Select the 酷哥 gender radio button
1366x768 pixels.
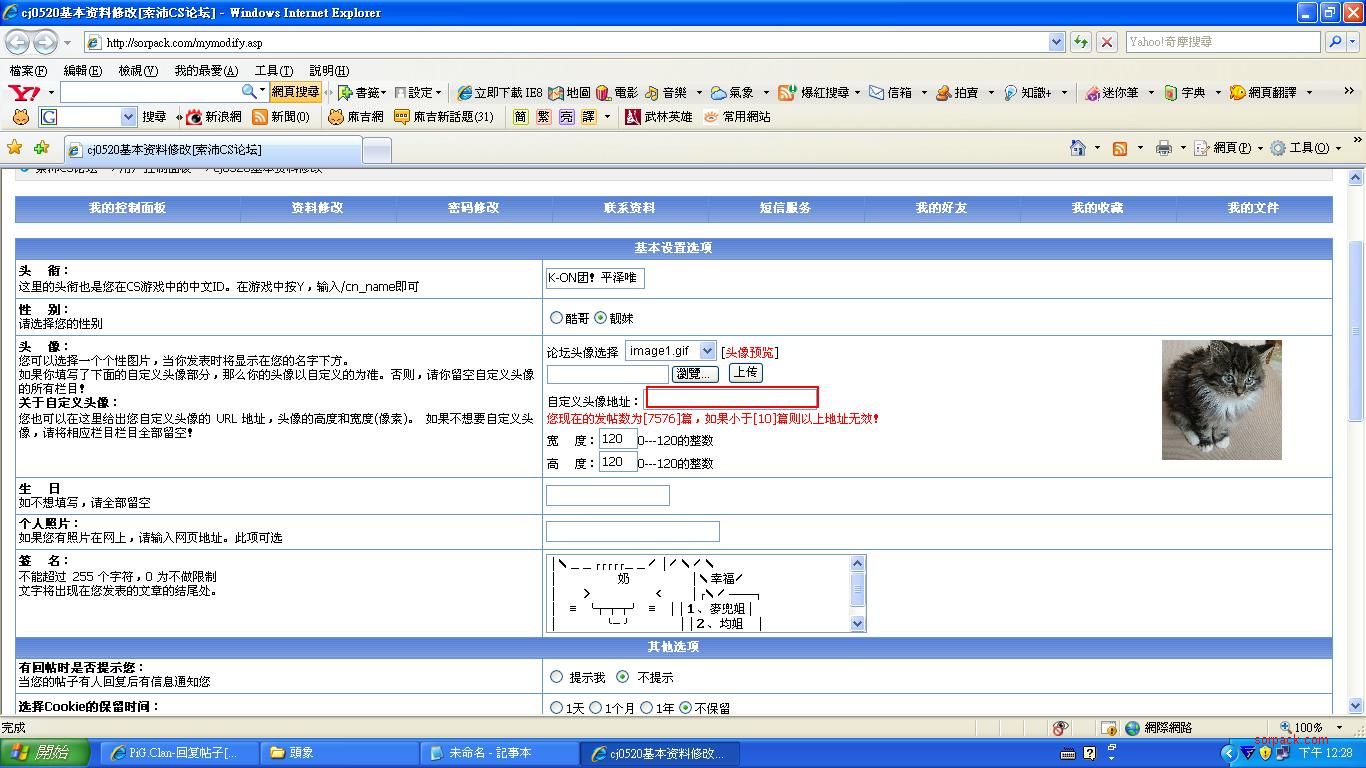(x=556, y=318)
